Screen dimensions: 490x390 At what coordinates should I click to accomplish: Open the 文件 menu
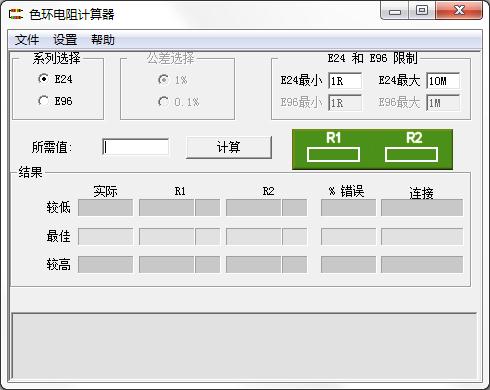tap(27, 40)
